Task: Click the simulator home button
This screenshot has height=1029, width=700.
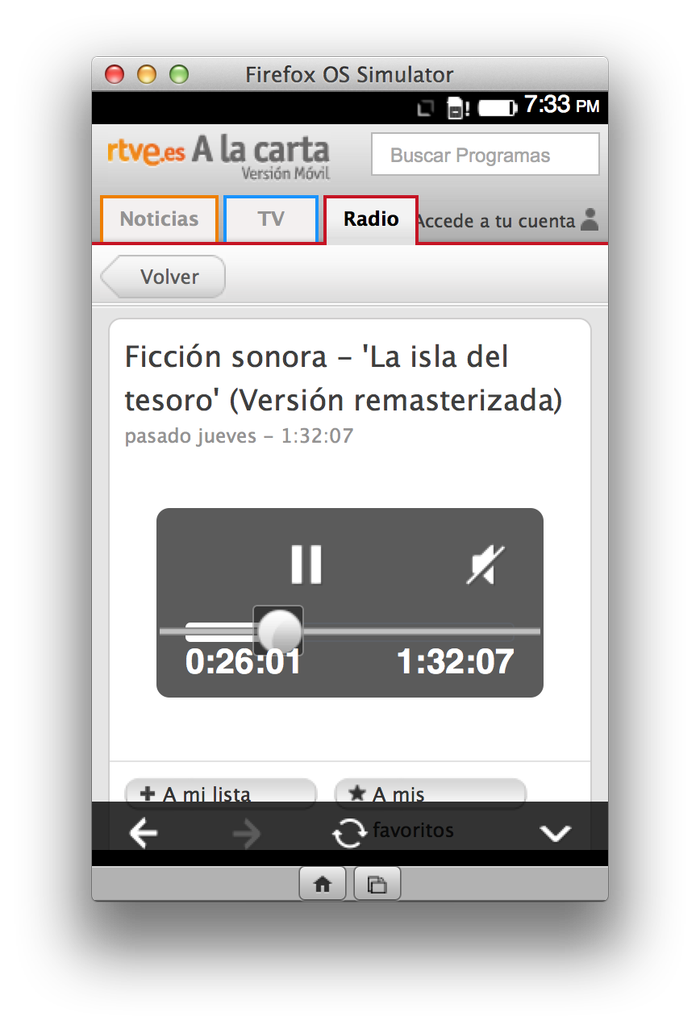Action: pos(322,885)
